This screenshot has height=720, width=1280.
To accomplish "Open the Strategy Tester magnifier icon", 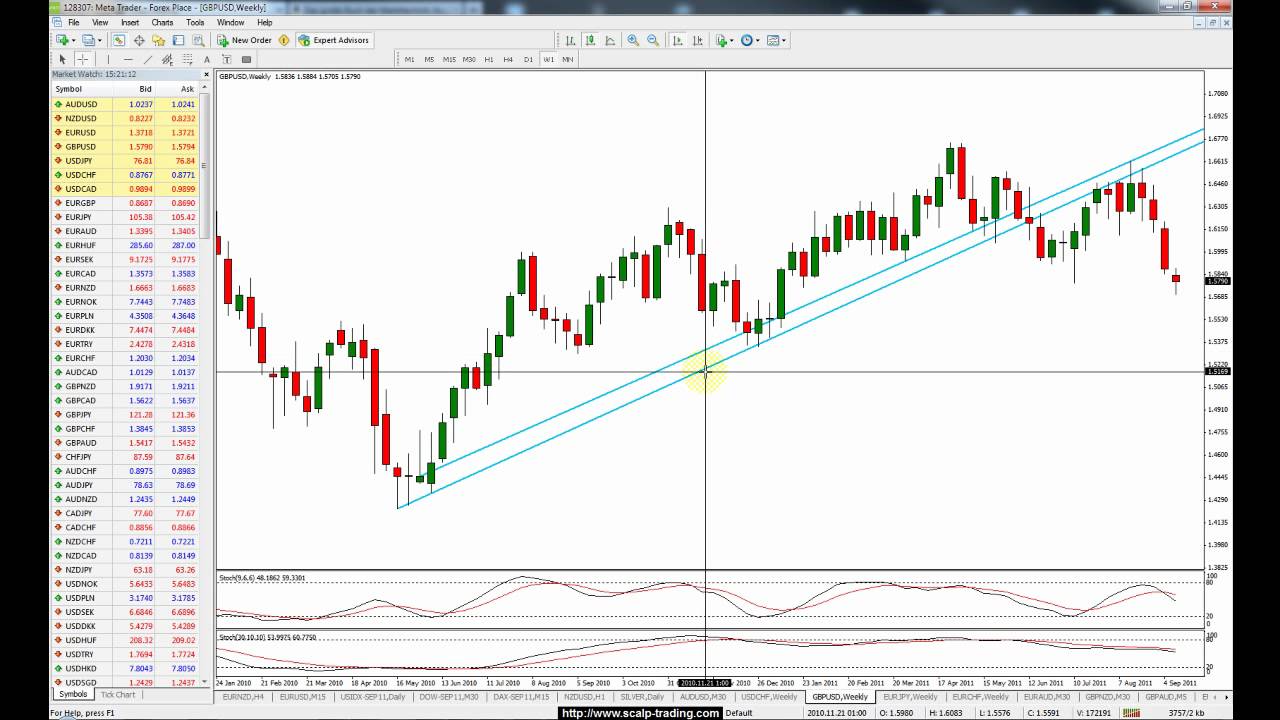I will click(198, 40).
